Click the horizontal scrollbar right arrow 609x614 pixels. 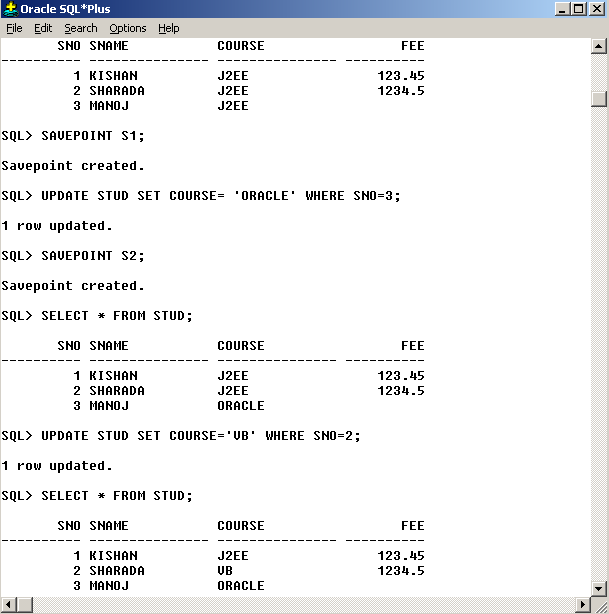pos(582,605)
